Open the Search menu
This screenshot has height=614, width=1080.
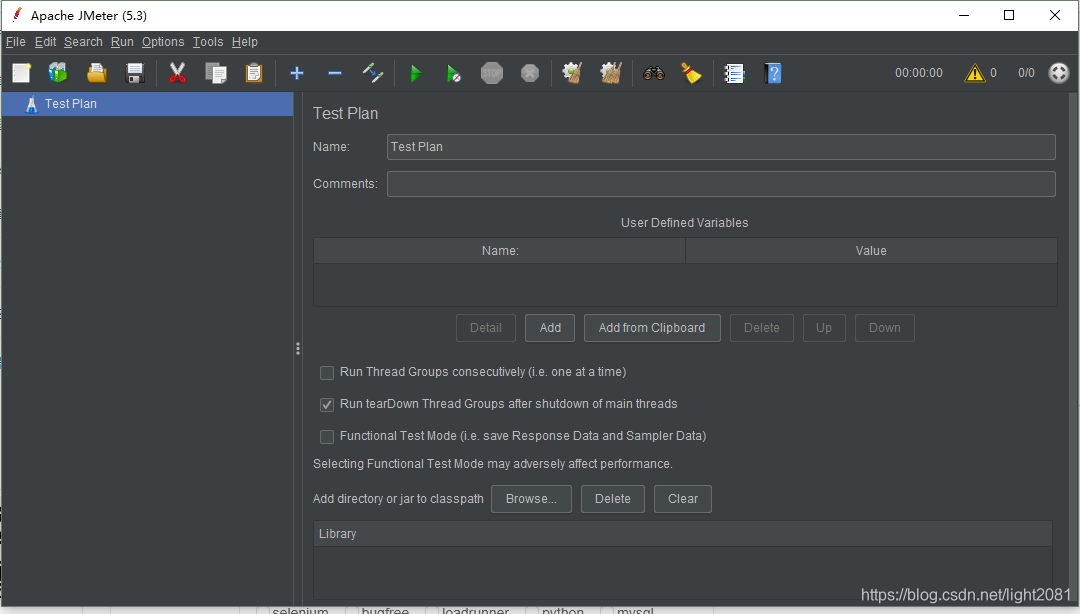(x=83, y=42)
